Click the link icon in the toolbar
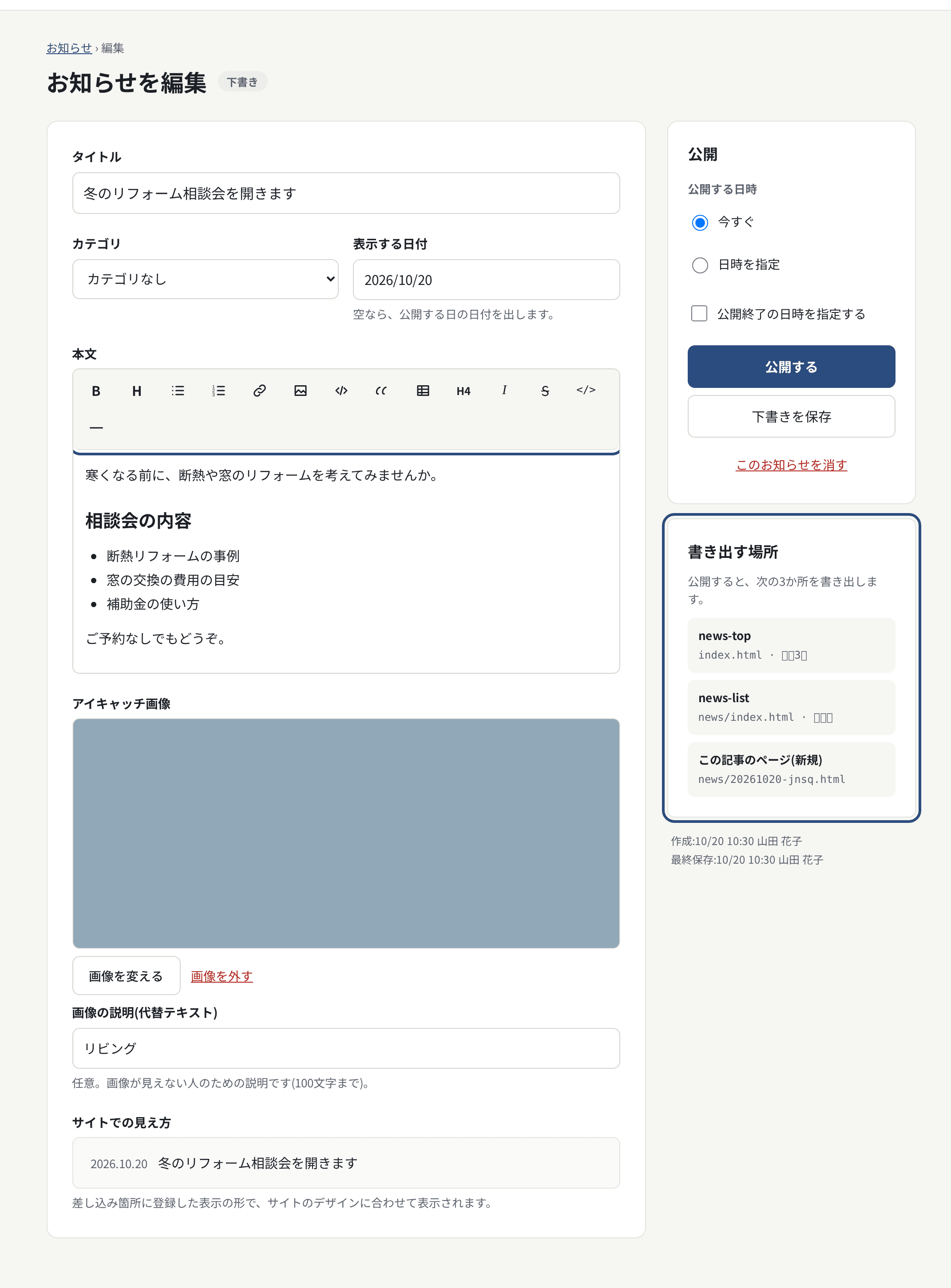Screen dimensions: 951x1288 pos(260,391)
